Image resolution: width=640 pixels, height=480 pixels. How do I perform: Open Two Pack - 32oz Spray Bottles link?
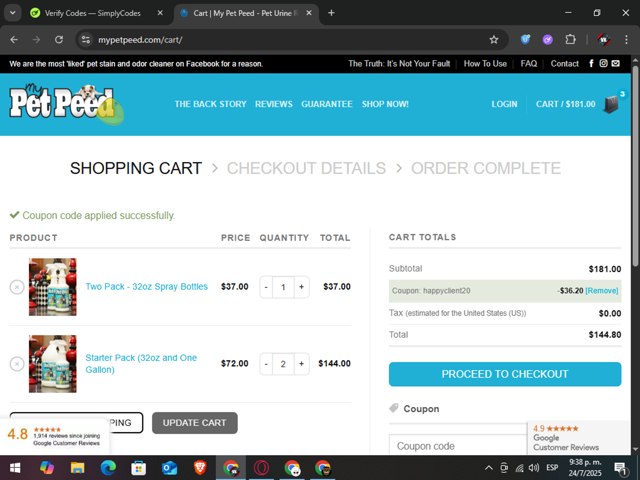(x=147, y=287)
